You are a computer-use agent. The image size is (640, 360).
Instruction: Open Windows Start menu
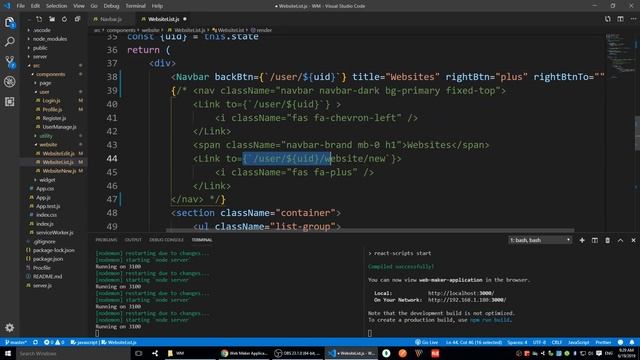pyautogui.click(x=8, y=353)
